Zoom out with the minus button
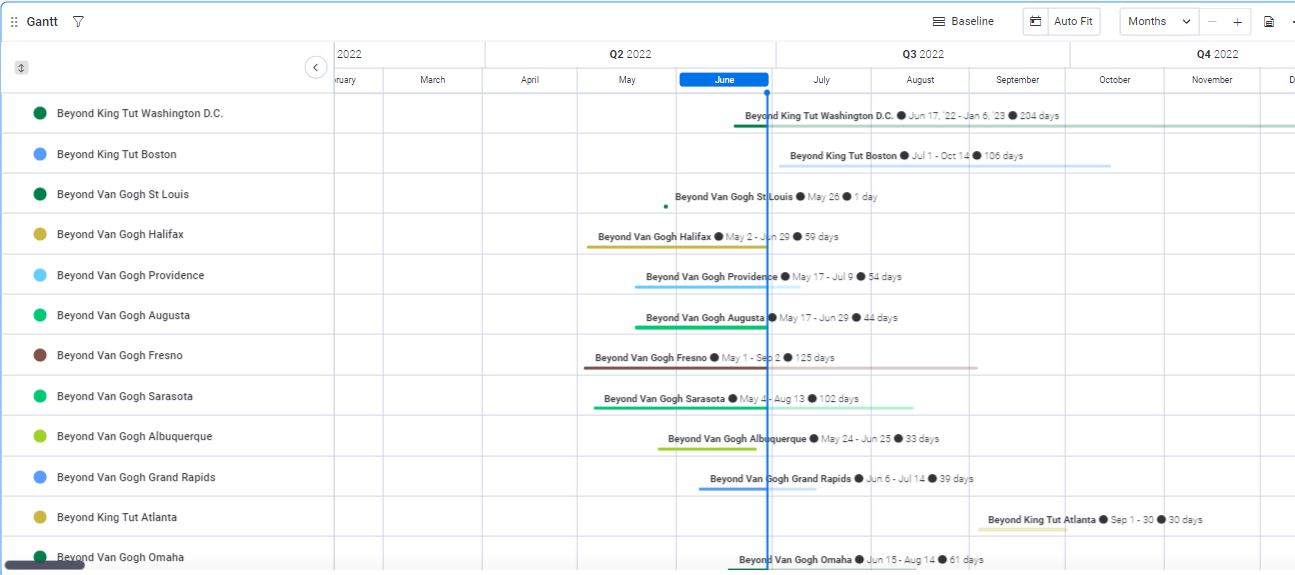The height and width of the screenshot is (575, 1295). [1212, 21]
